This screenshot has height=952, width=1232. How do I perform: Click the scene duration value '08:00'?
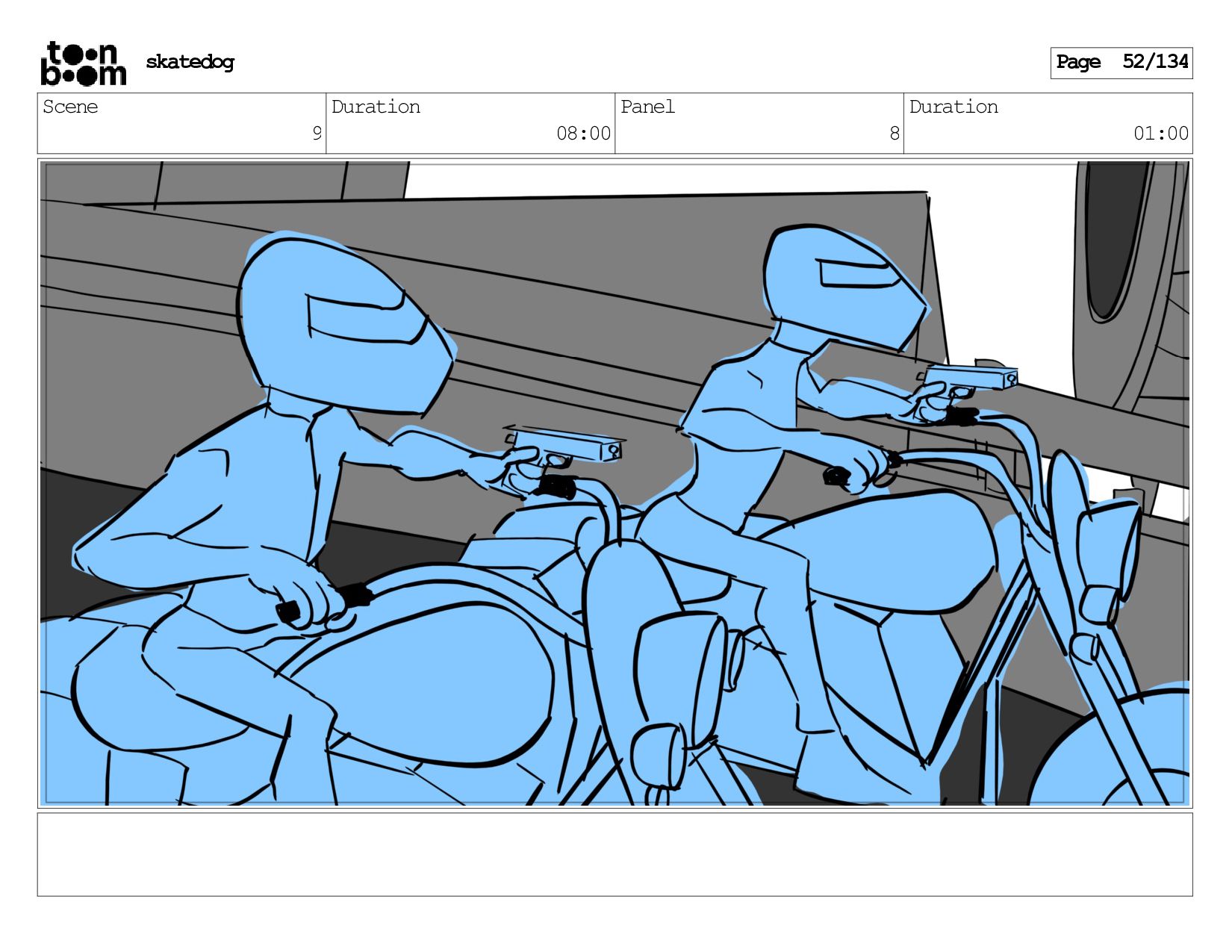point(583,134)
